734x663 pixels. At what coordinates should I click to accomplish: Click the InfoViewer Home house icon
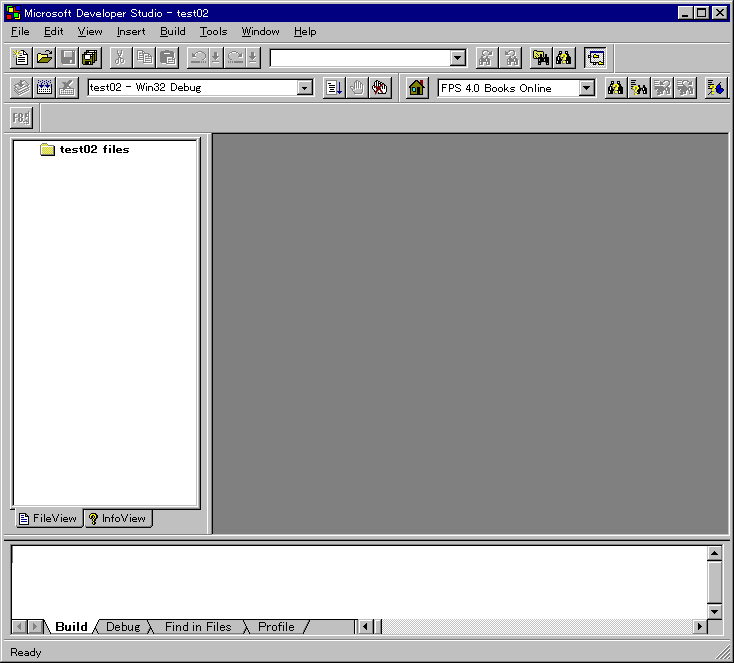[417, 88]
